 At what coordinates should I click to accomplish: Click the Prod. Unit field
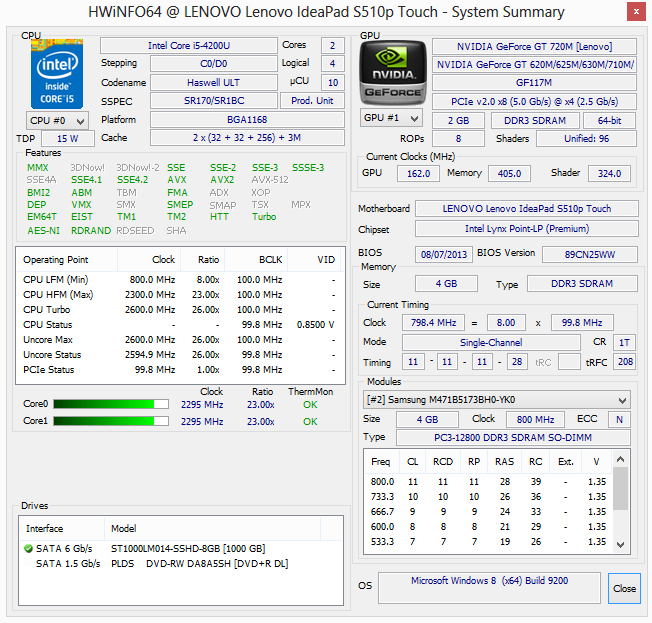coord(312,101)
